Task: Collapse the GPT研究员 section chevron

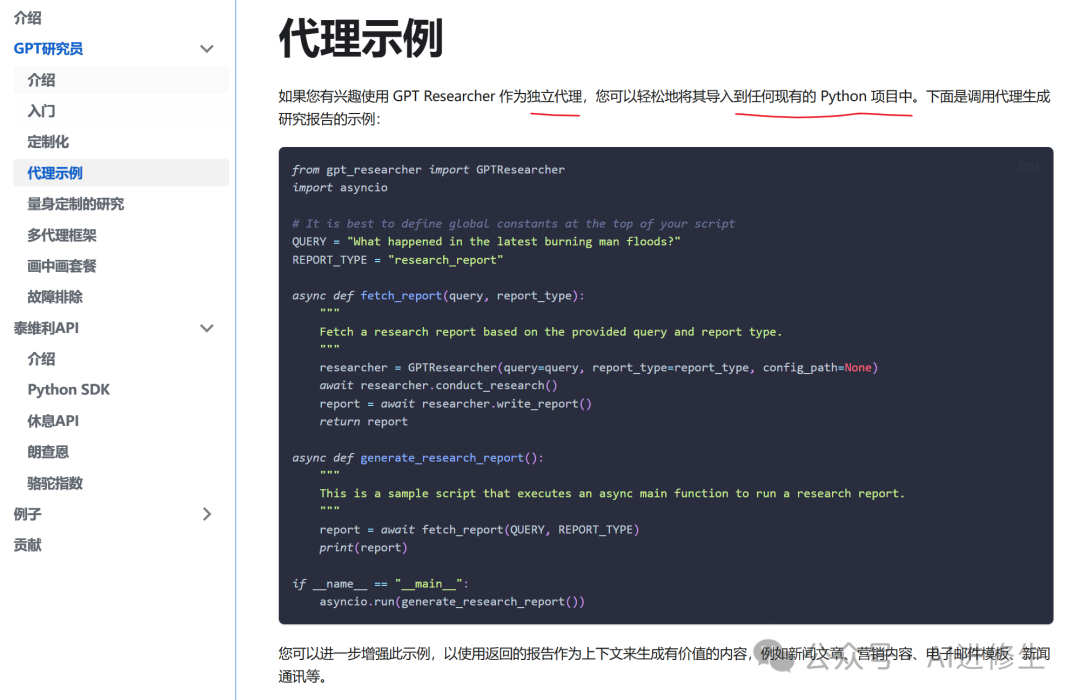Action: tap(207, 49)
